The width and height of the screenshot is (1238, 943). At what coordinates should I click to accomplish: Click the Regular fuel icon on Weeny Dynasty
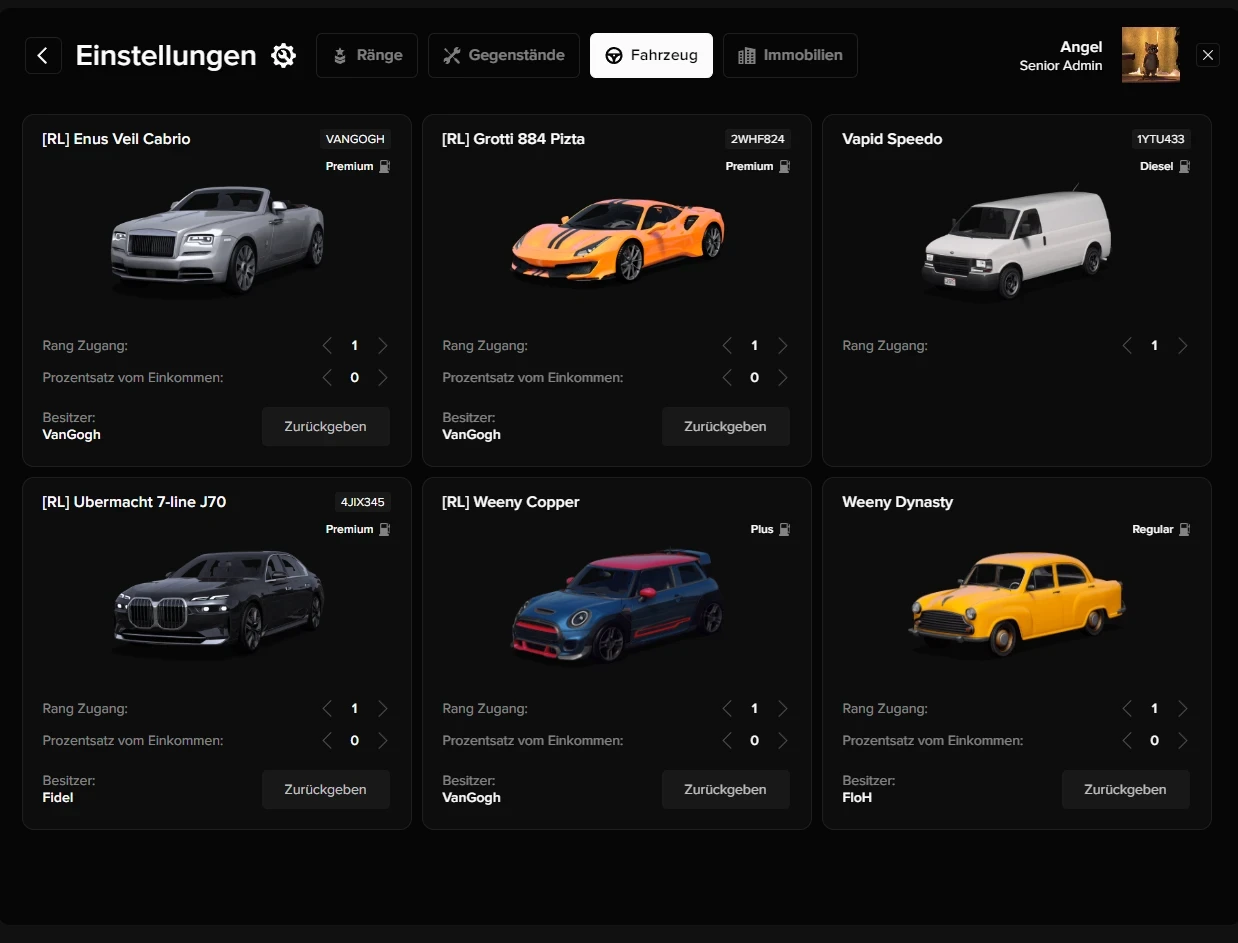tap(1185, 529)
